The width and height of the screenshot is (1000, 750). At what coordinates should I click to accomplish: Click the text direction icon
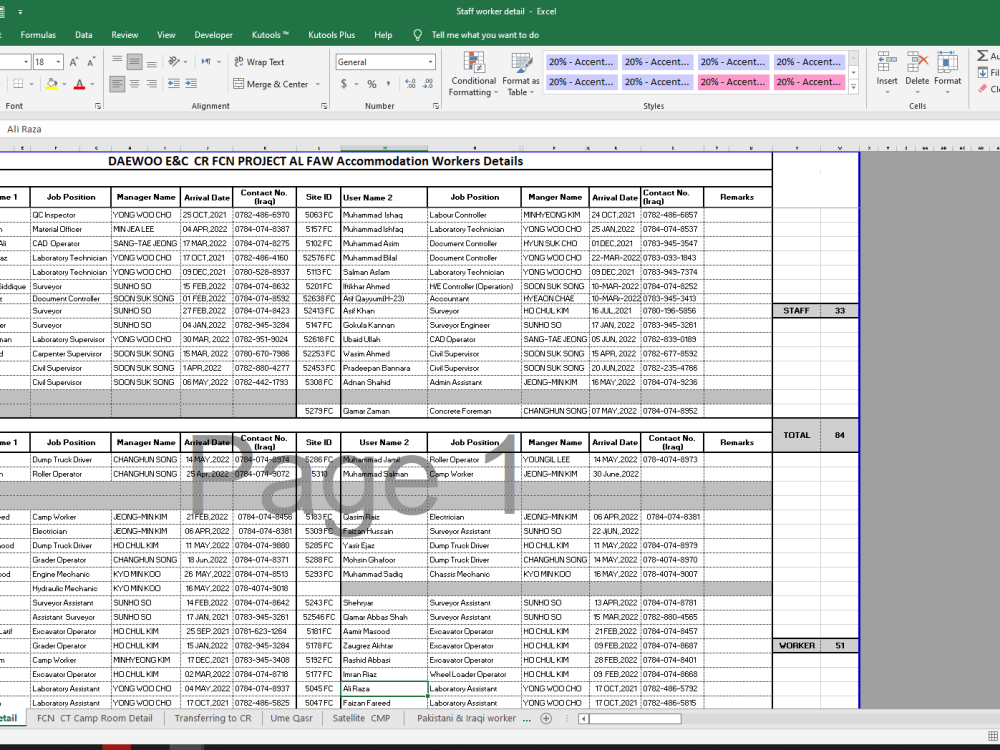pyautogui.click(x=207, y=62)
